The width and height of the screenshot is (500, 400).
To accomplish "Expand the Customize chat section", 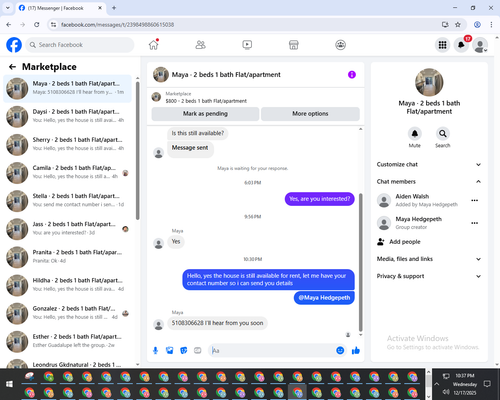I will pyautogui.click(x=429, y=164).
